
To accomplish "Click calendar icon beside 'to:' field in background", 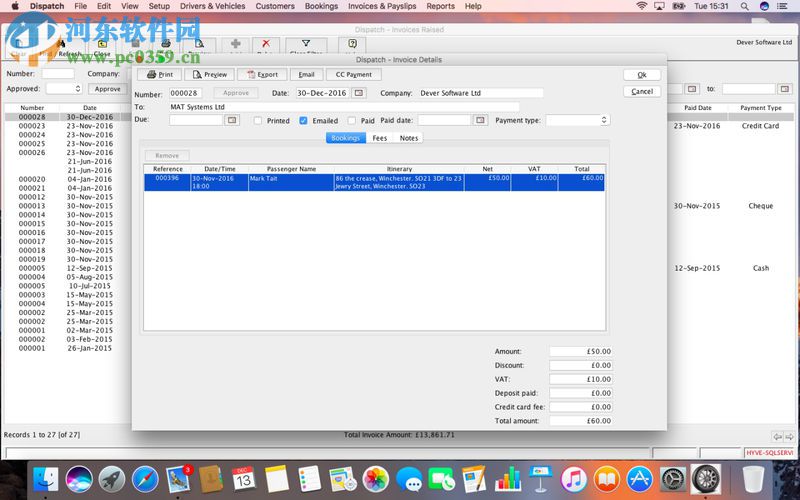I will 784,89.
